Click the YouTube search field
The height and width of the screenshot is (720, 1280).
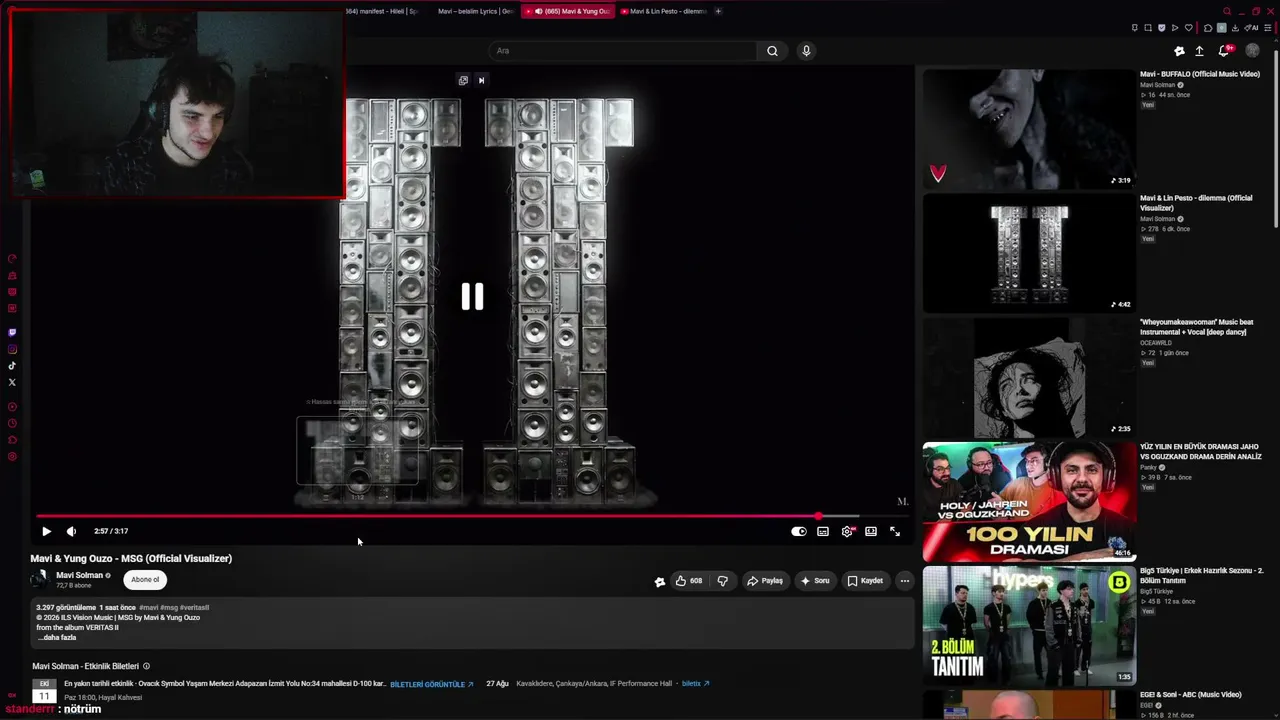click(623, 51)
